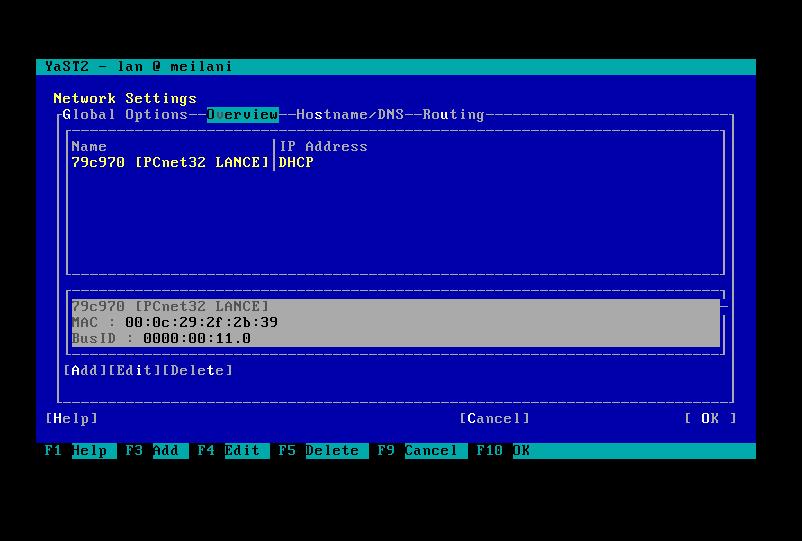Click the F5 Delete function key label

[x=323, y=450]
